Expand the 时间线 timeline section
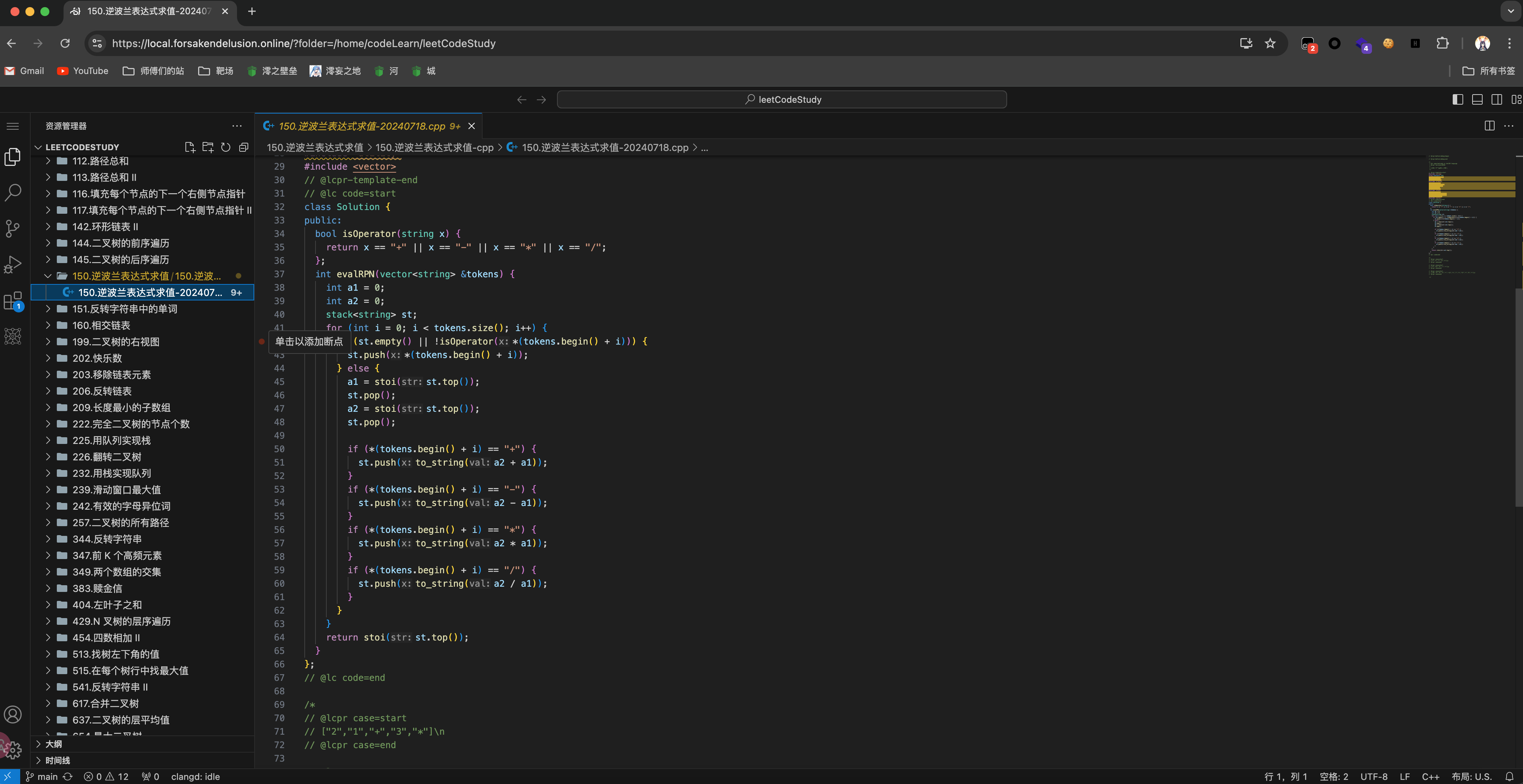The width and height of the screenshot is (1523, 784). tap(57, 760)
